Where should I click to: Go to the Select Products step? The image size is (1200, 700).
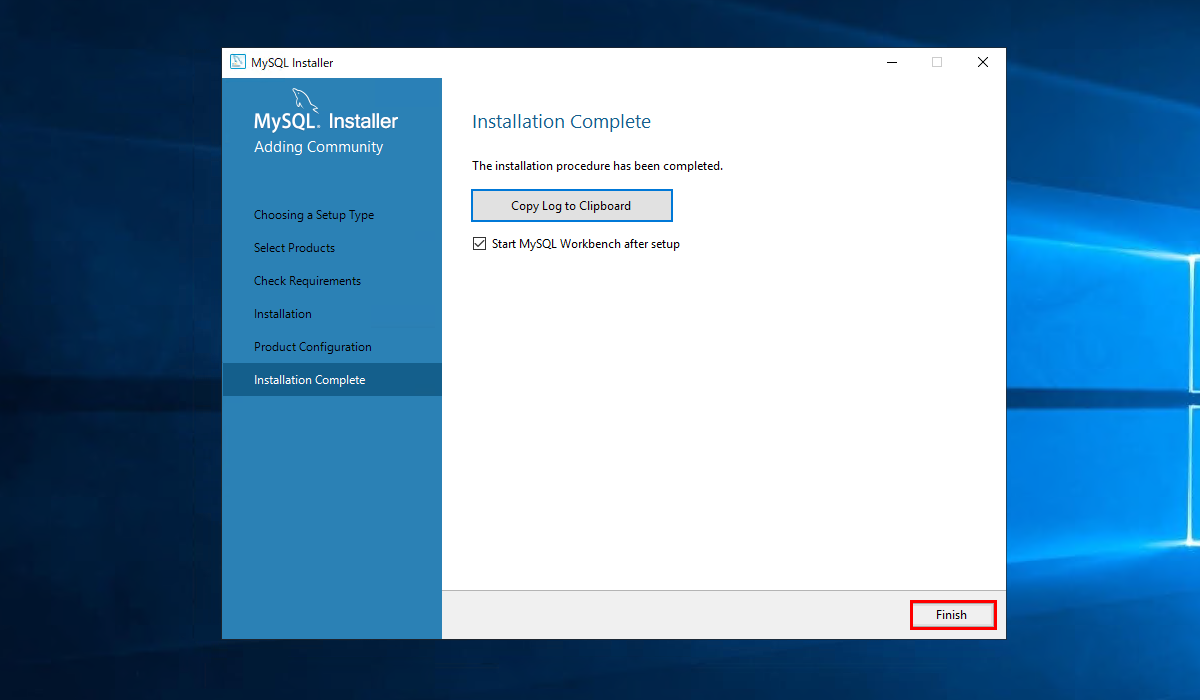(294, 248)
